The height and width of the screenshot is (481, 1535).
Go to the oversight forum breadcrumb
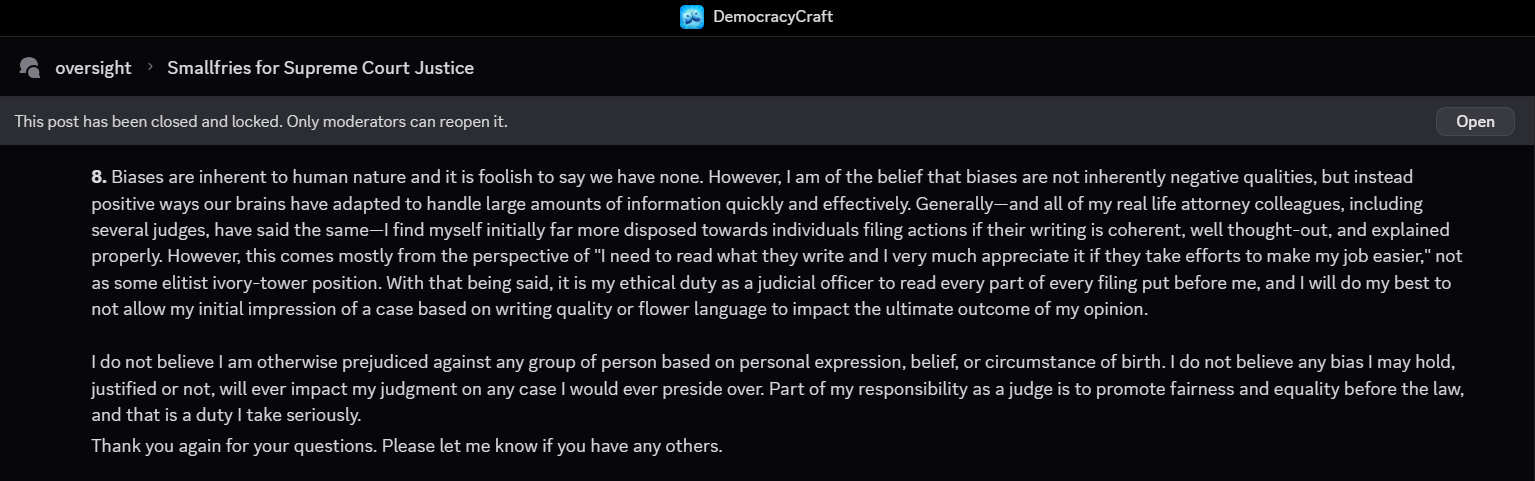pos(93,68)
